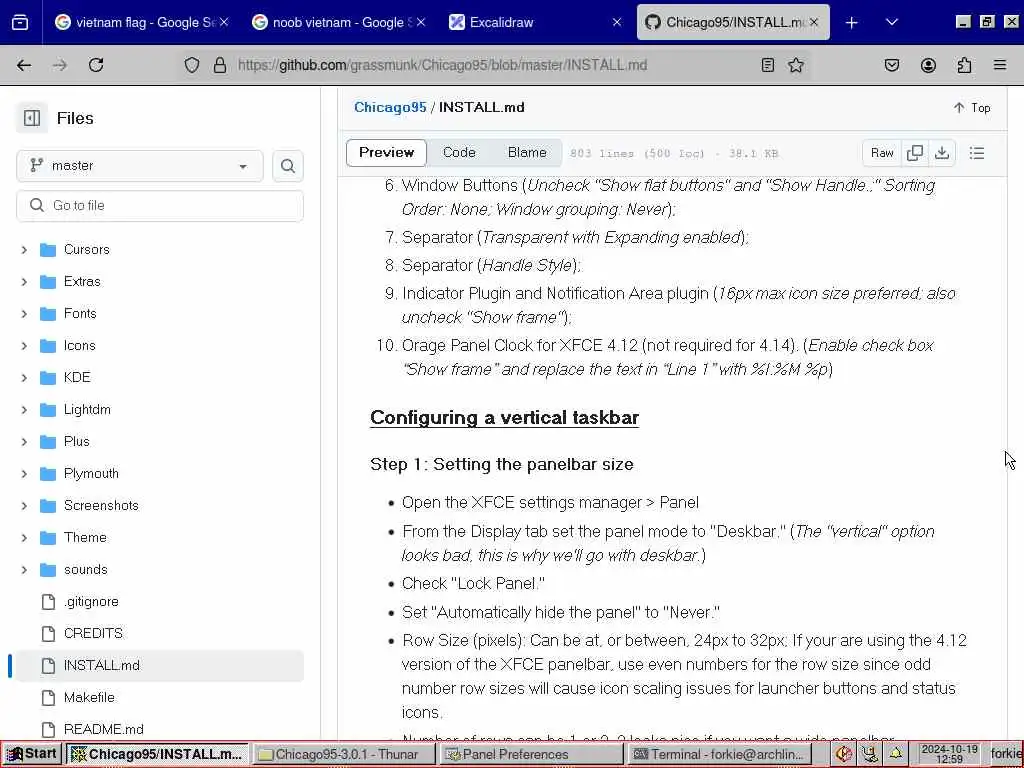
Task: Expand the KDE folder
Action: (24, 377)
